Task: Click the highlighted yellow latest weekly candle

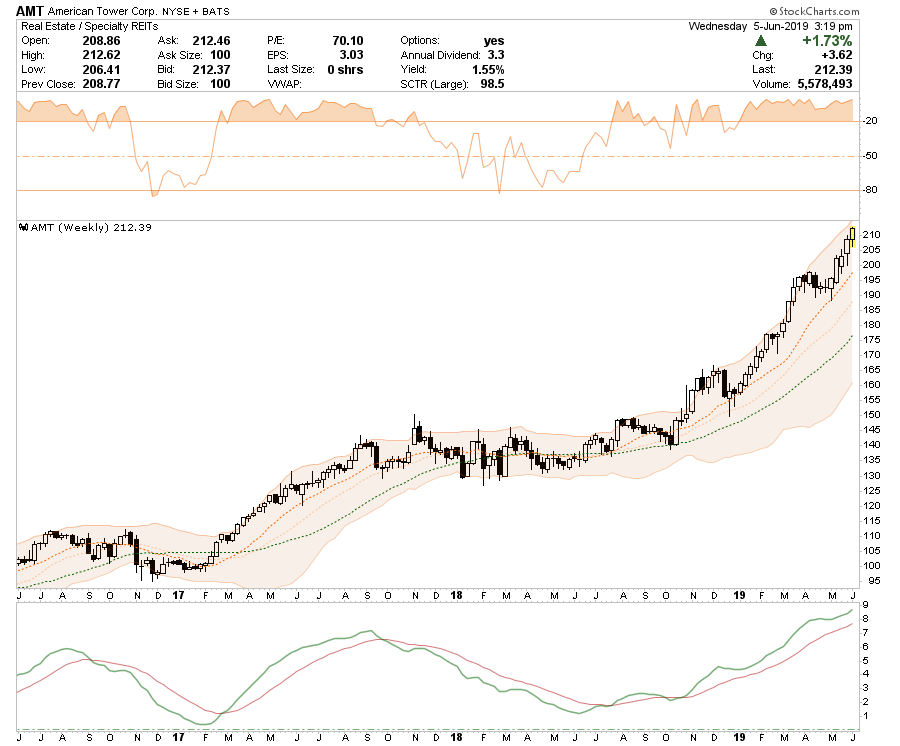Action: coord(852,237)
